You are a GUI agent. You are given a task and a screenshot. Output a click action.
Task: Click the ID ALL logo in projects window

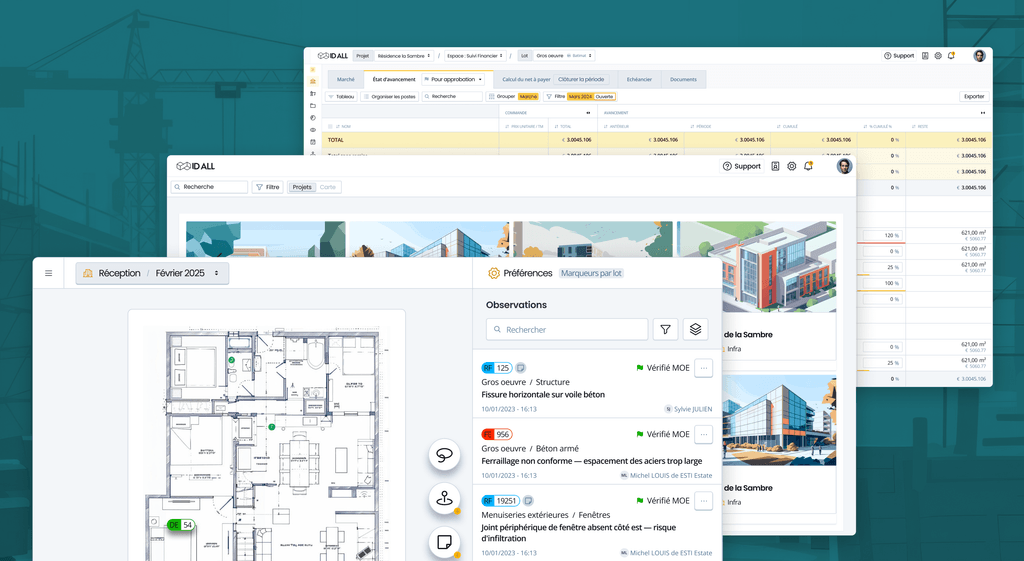[x=195, y=167]
